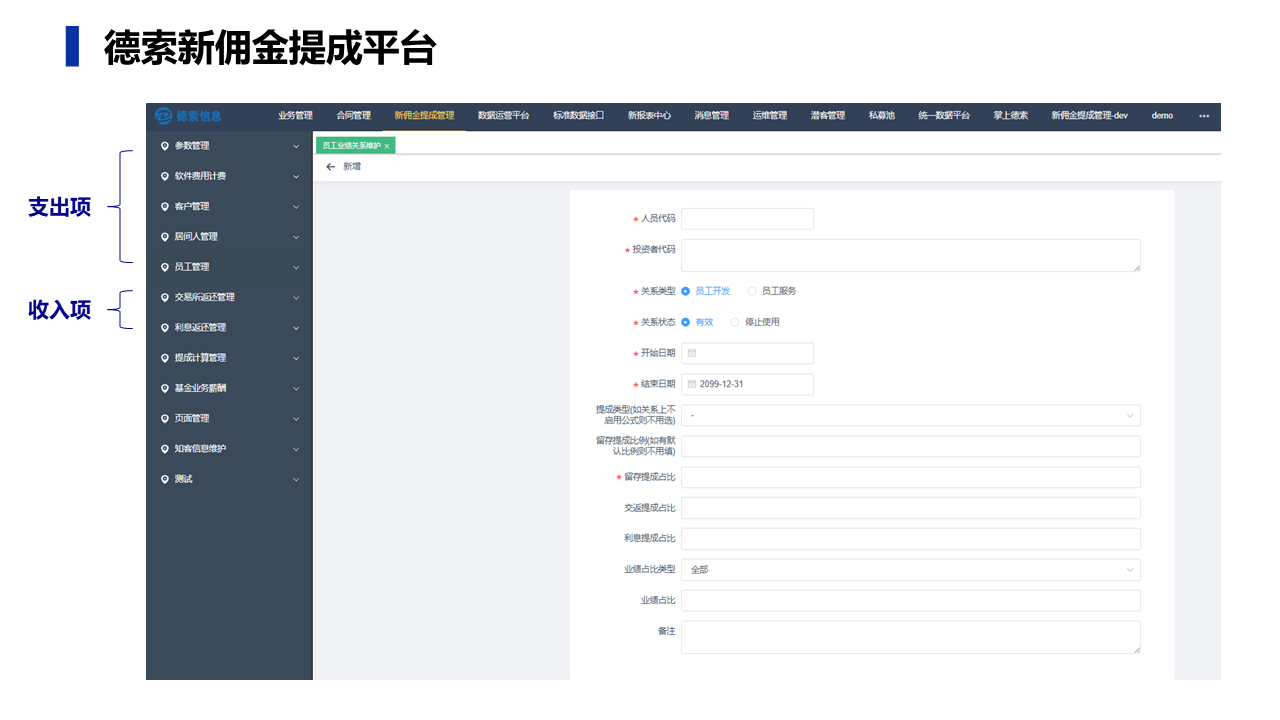
Task: Set relationship status to 有效
Action: pos(697,322)
